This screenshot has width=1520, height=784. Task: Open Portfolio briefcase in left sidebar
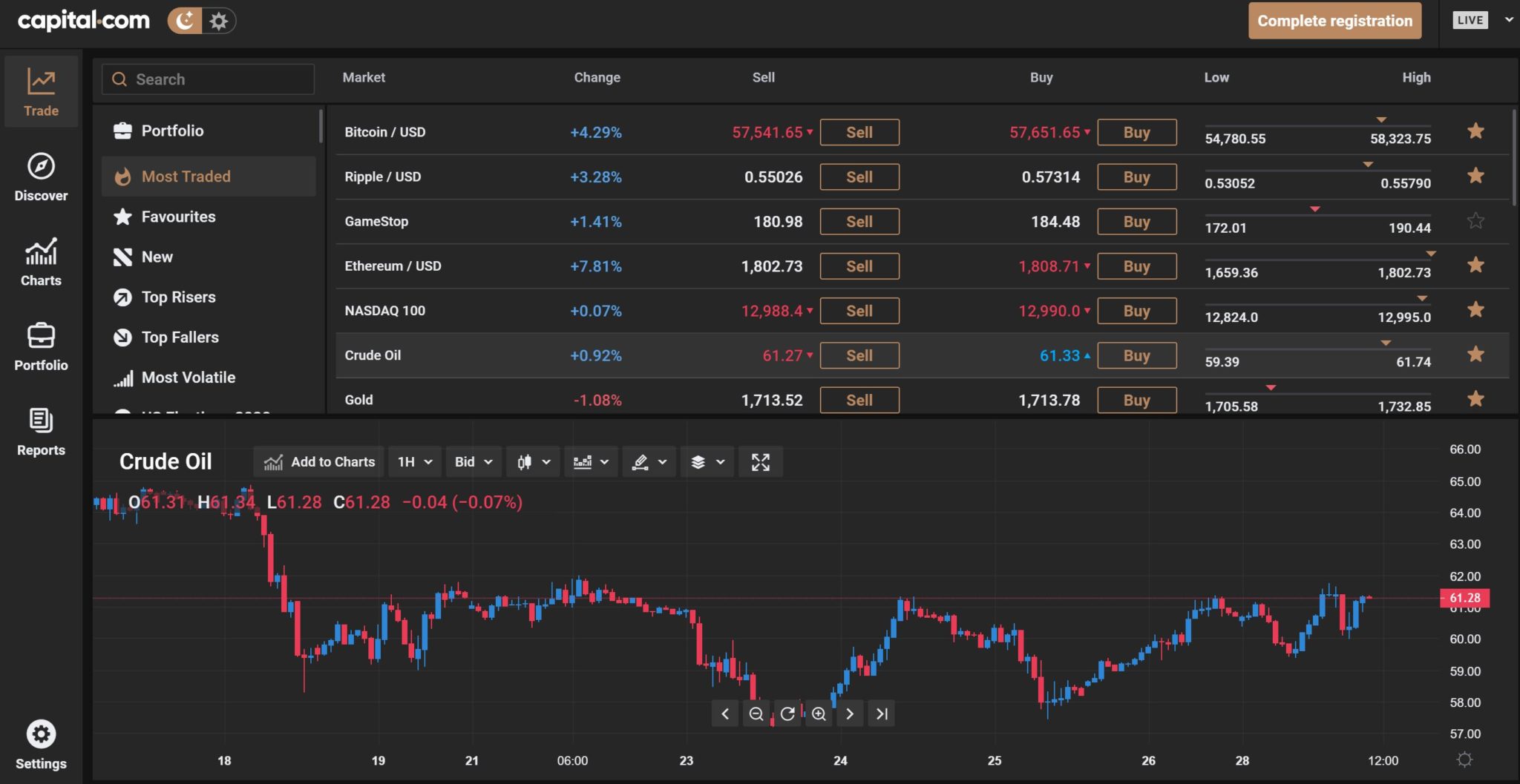[x=41, y=346]
